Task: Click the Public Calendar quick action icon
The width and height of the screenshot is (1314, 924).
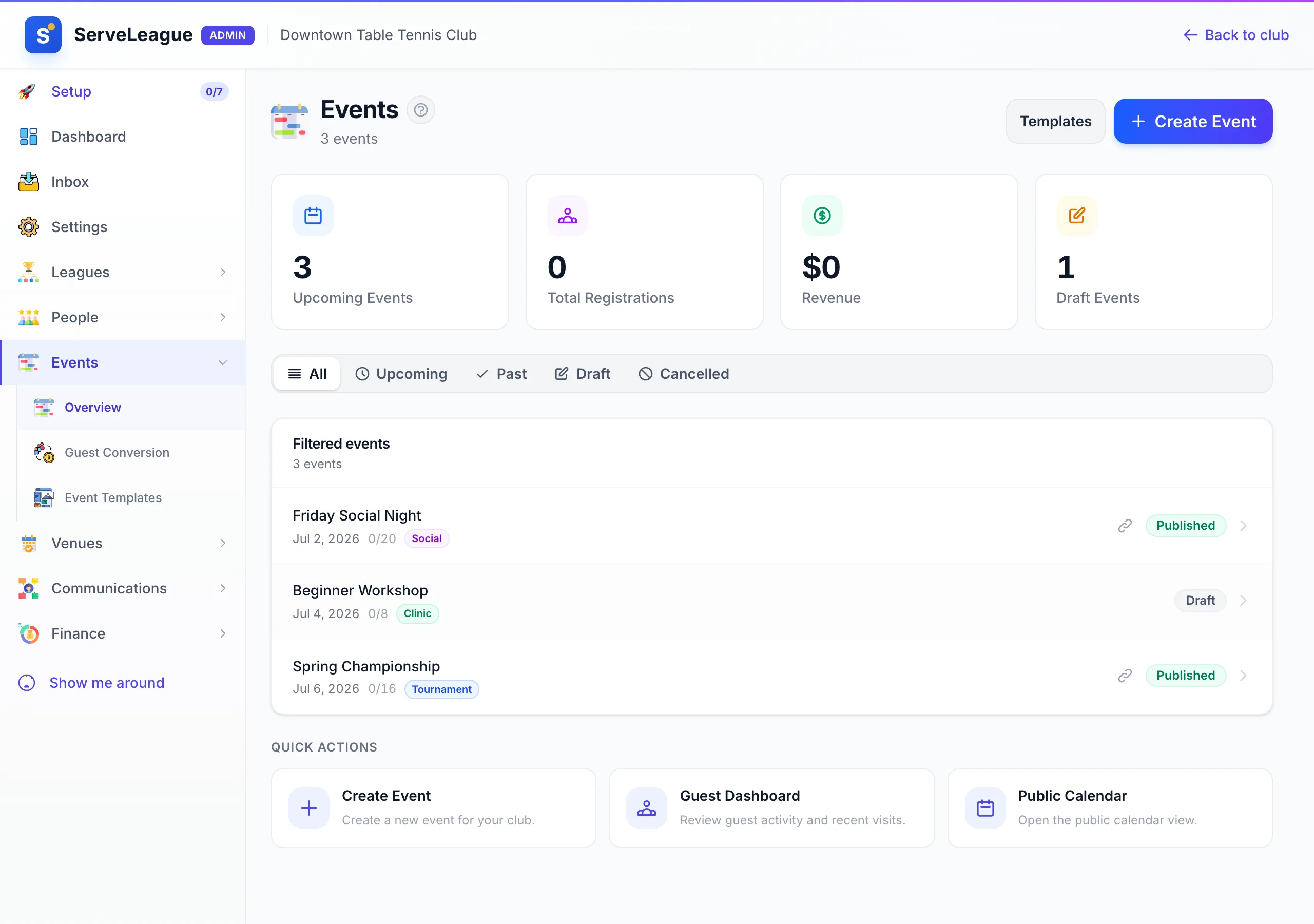Action: 985,808
